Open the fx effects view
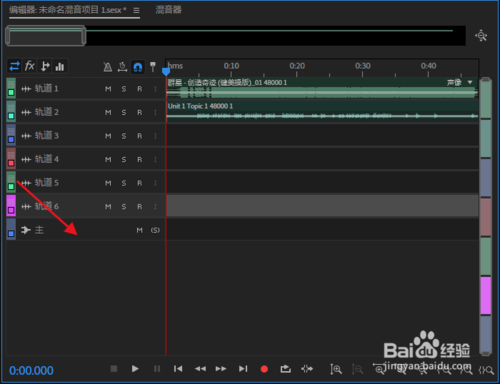The image size is (500, 384). tap(29, 66)
